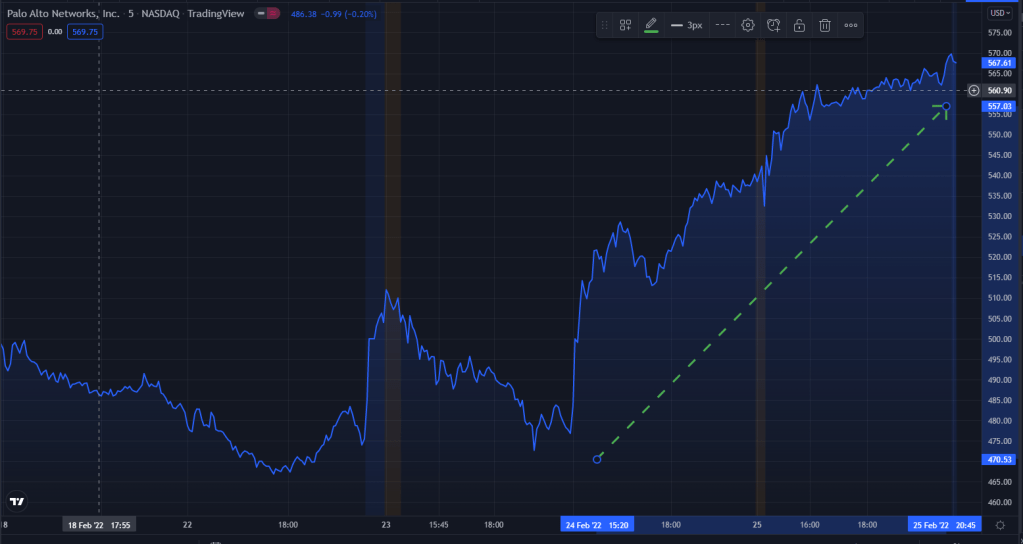
Task: Open drawing templates in floating toolbar
Action: (625, 25)
